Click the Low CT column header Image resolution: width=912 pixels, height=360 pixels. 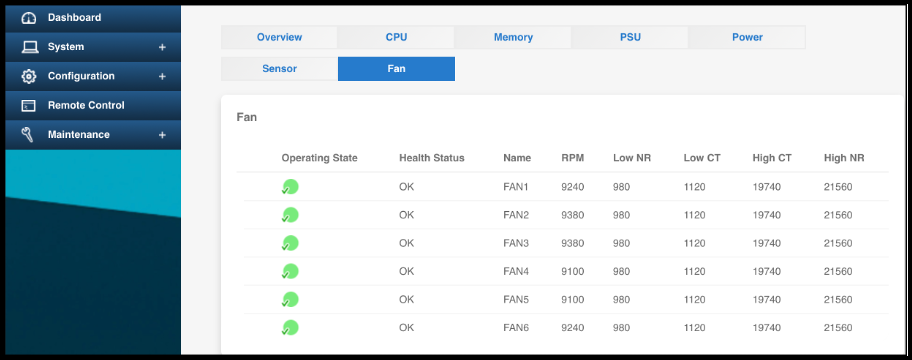[702, 158]
